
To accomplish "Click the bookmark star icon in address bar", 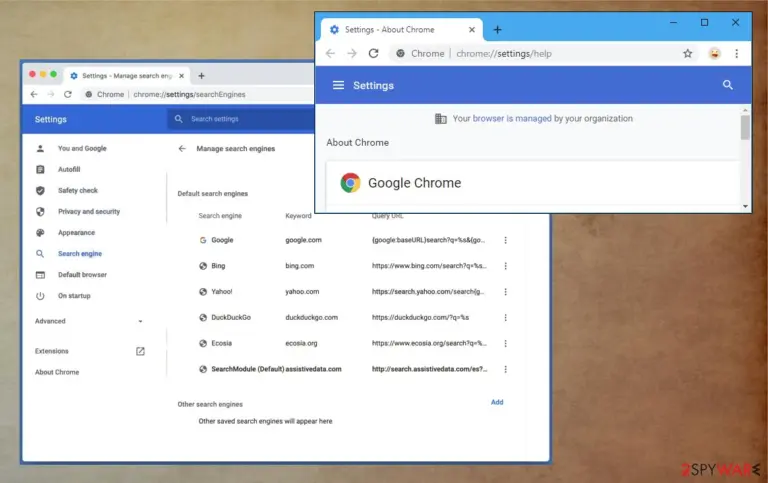I will [688, 53].
